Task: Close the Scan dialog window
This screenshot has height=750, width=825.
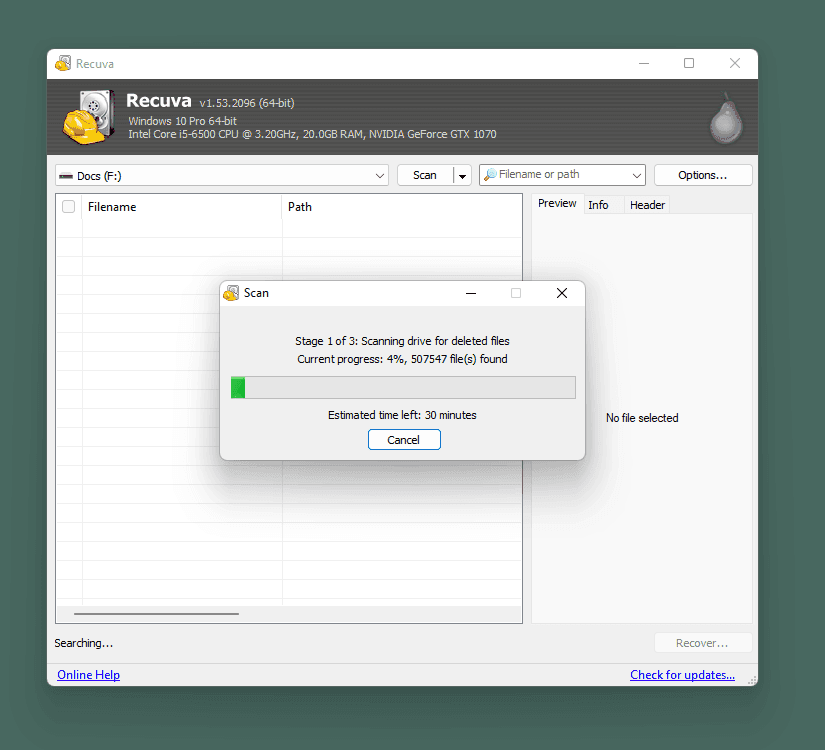Action: [x=562, y=293]
